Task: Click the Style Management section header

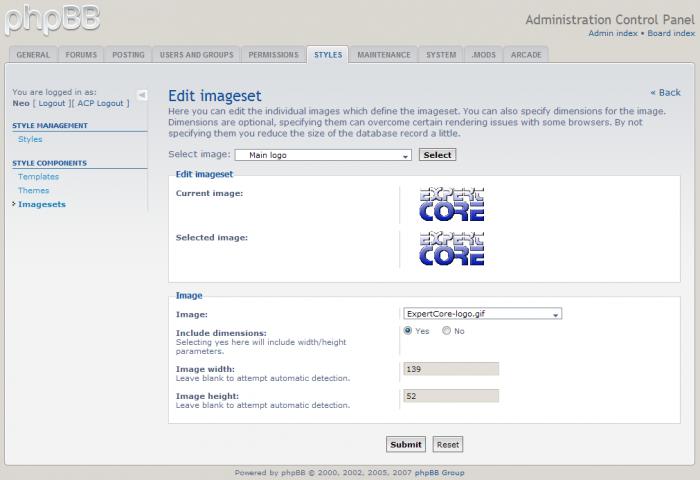Action: coord(50,125)
